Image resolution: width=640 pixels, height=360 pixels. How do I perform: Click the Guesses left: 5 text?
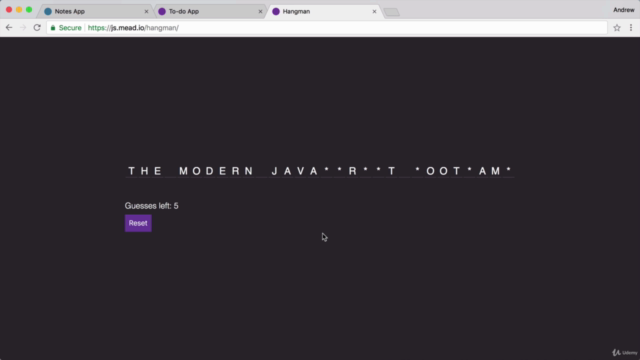coord(151,206)
